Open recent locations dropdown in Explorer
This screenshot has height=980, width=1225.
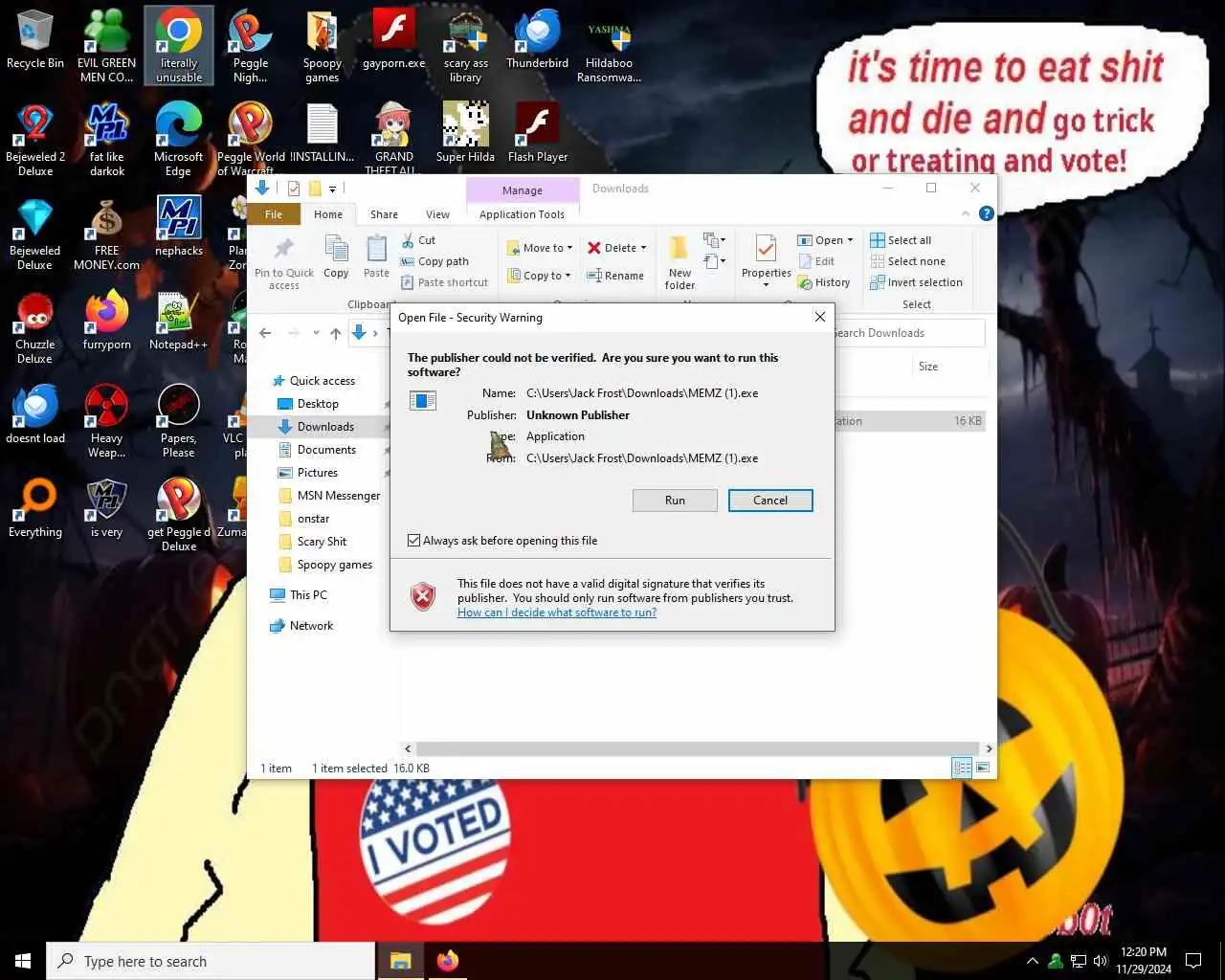coord(316,333)
